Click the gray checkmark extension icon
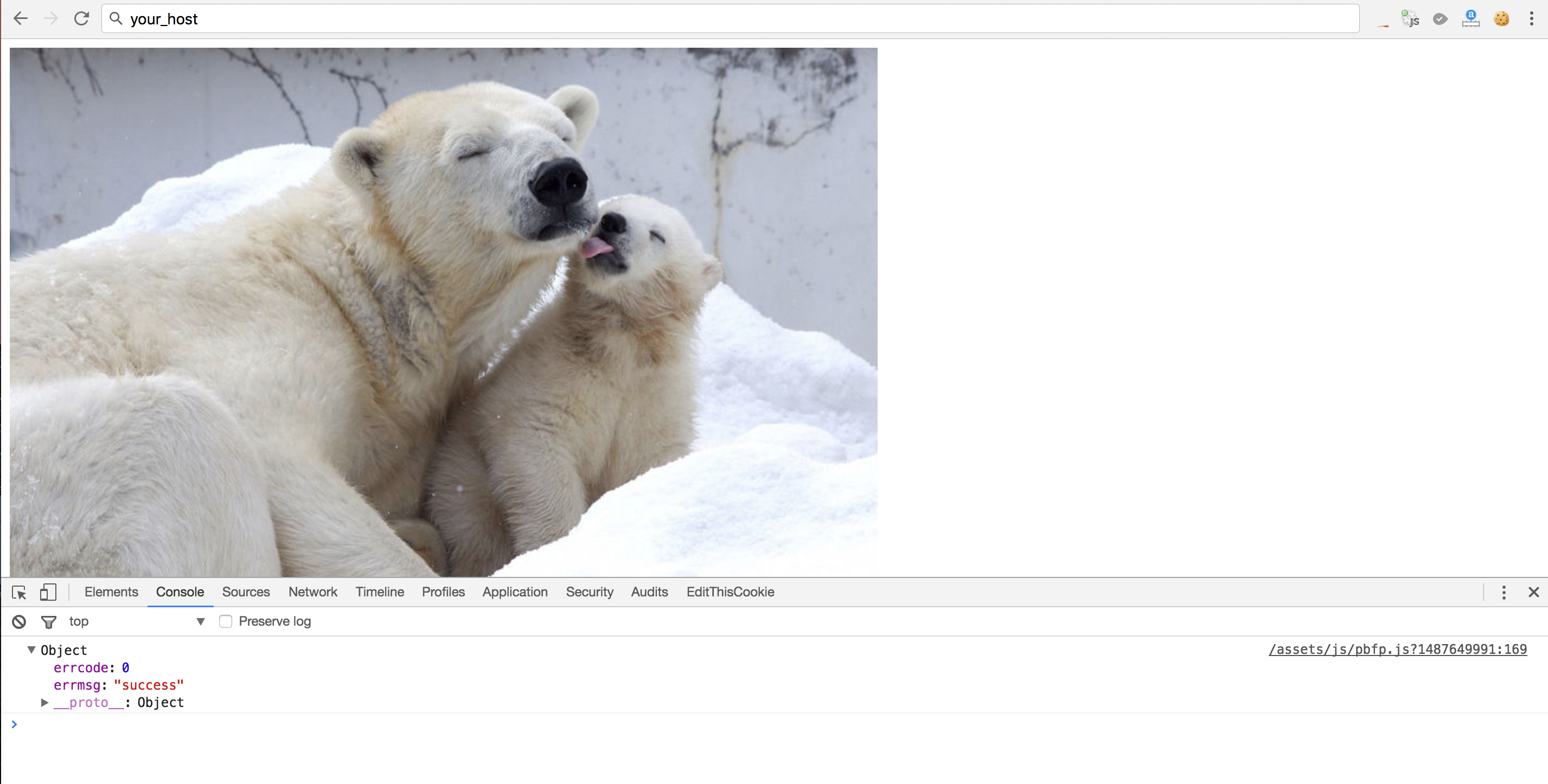Image resolution: width=1548 pixels, height=784 pixels. (1440, 18)
